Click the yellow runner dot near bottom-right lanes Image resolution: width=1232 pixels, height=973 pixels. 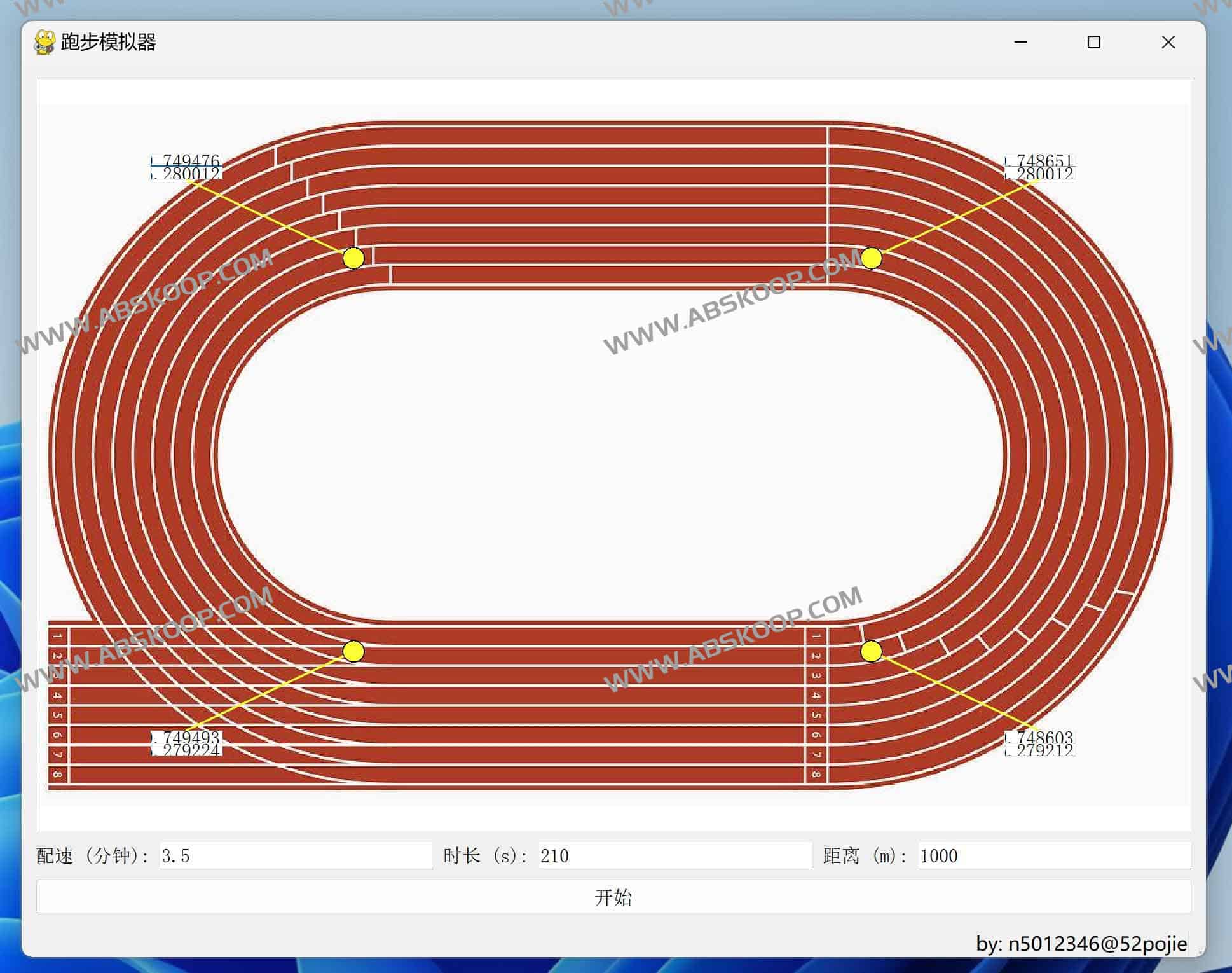click(x=872, y=651)
